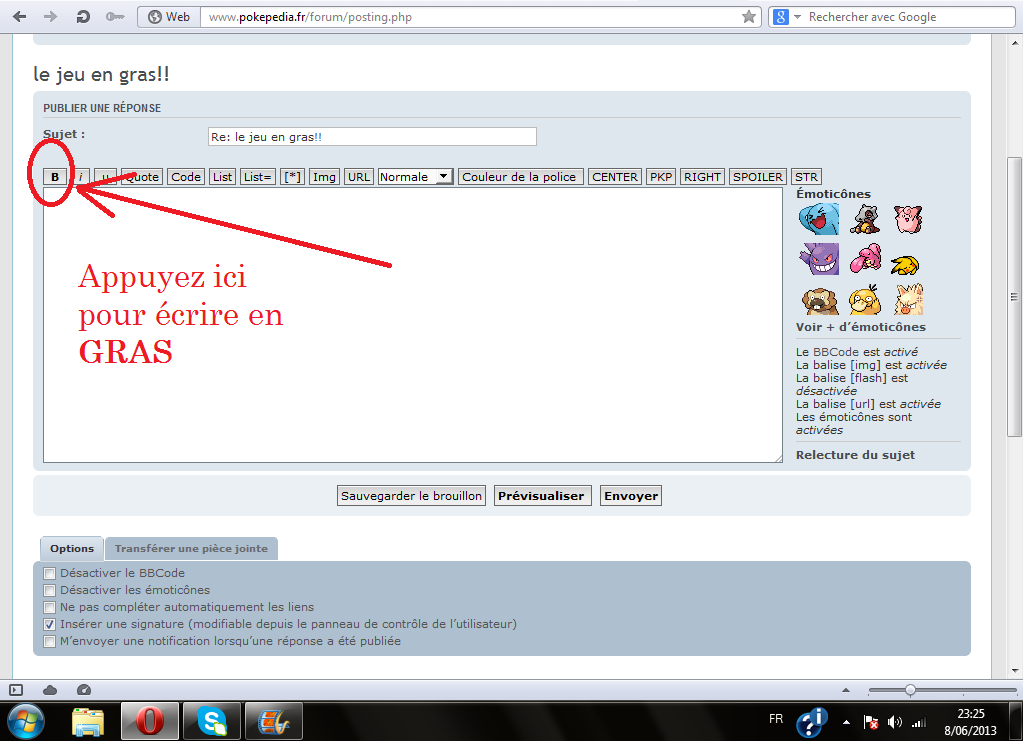Uncheck Insérer une signature option
The width and height of the screenshot is (1025, 741).
[50, 624]
